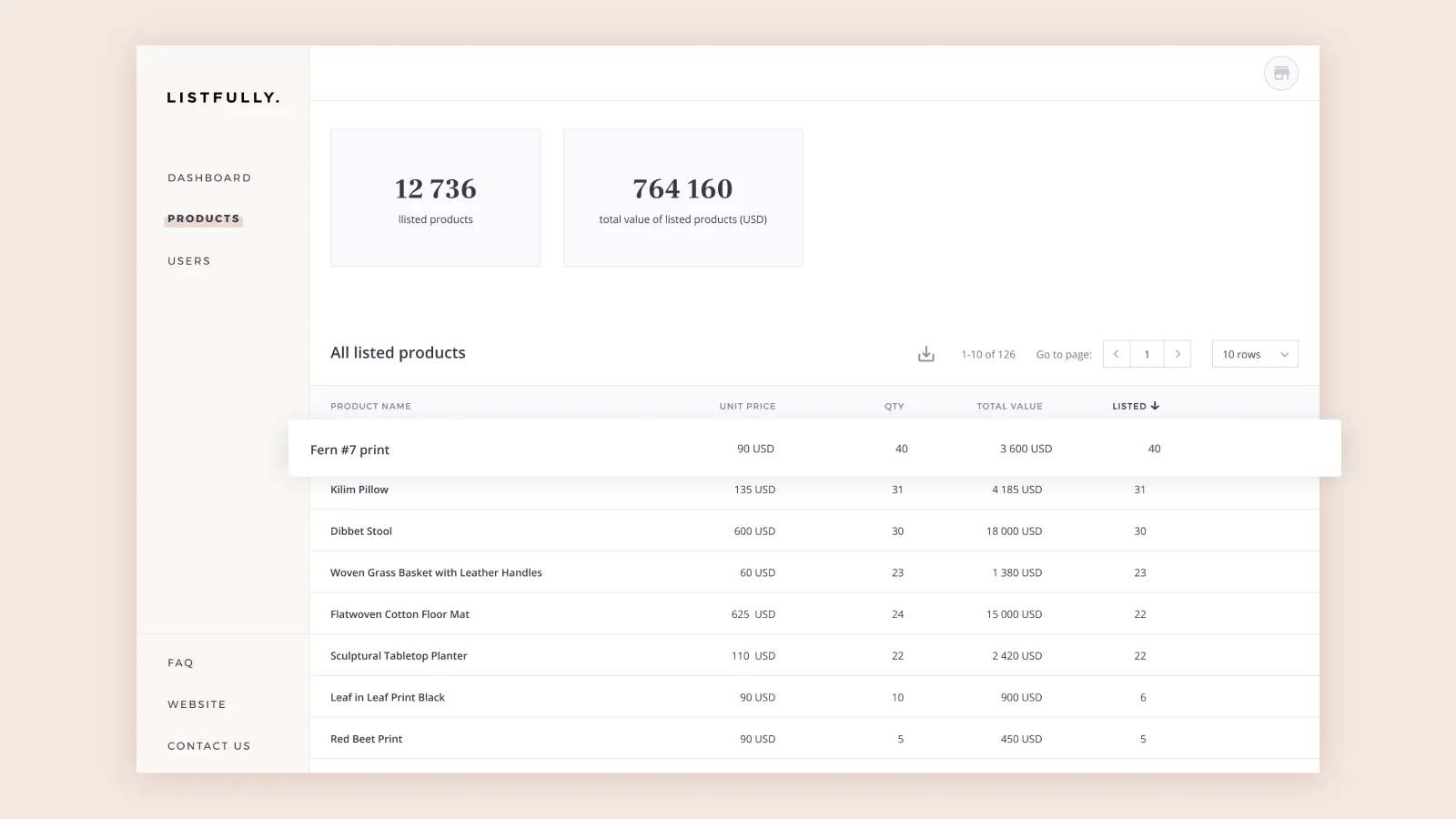Go to next page arrow
The height and width of the screenshot is (819, 1456).
[1178, 354]
